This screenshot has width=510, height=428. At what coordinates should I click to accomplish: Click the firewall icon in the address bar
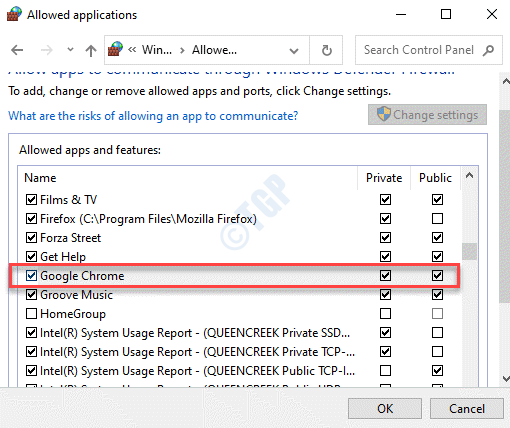click(x=115, y=49)
